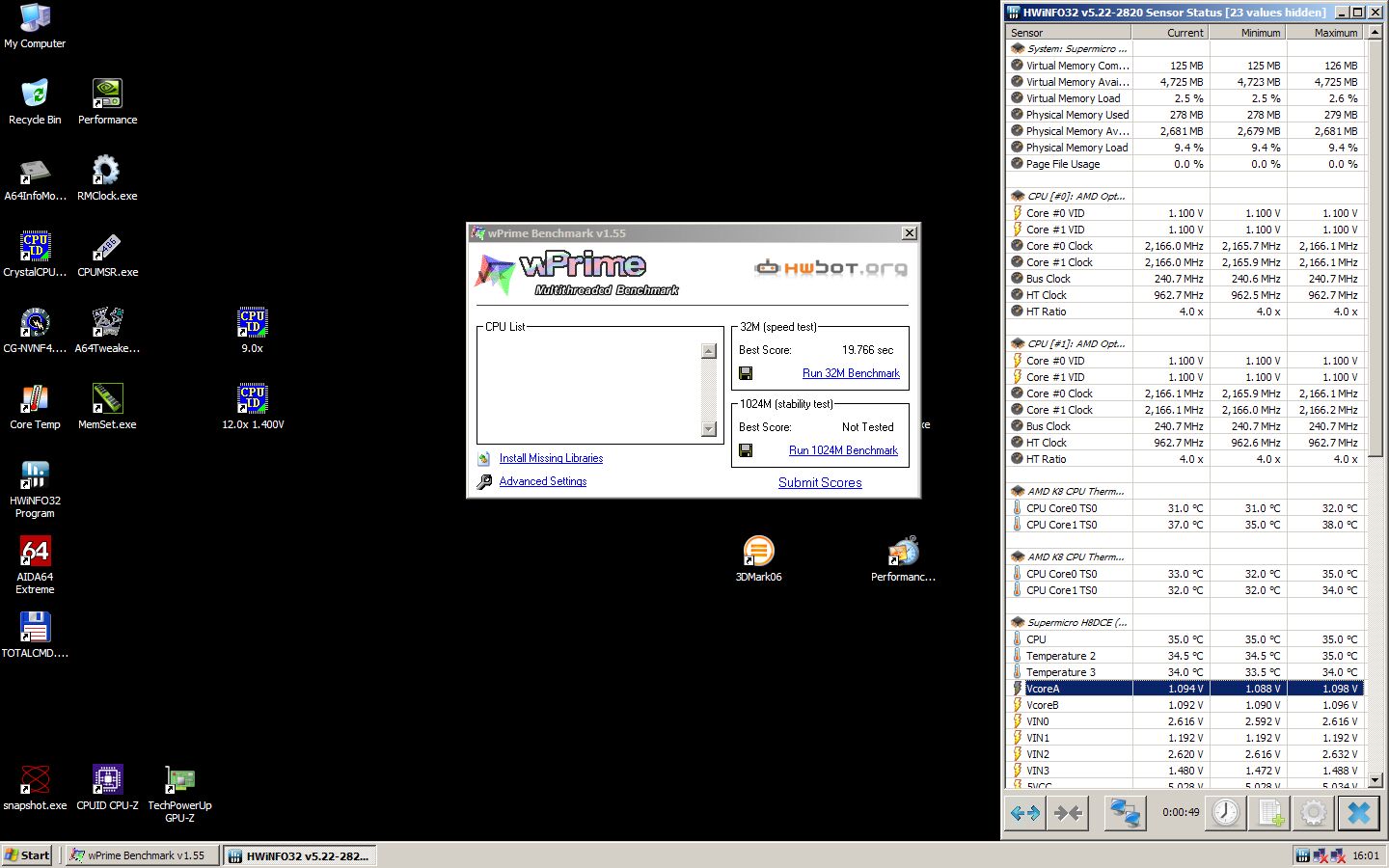The height and width of the screenshot is (868, 1389).
Task: Close HWiNFO sensors with blue X
Action: point(1358,813)
